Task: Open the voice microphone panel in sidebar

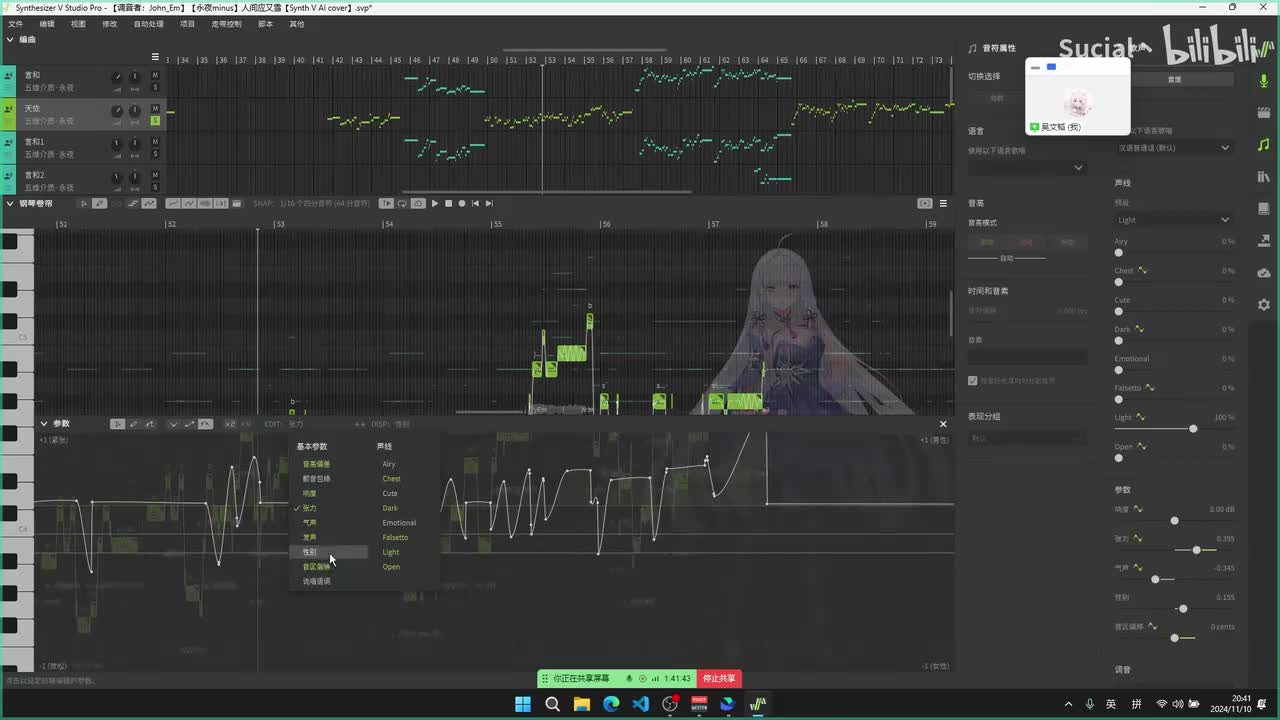Action: coord(1264,81)
